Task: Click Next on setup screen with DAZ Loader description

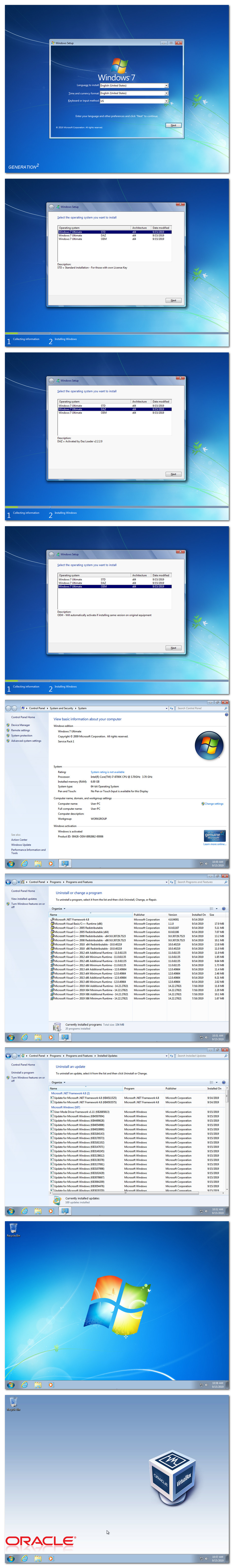Action: tap(173, 474)
